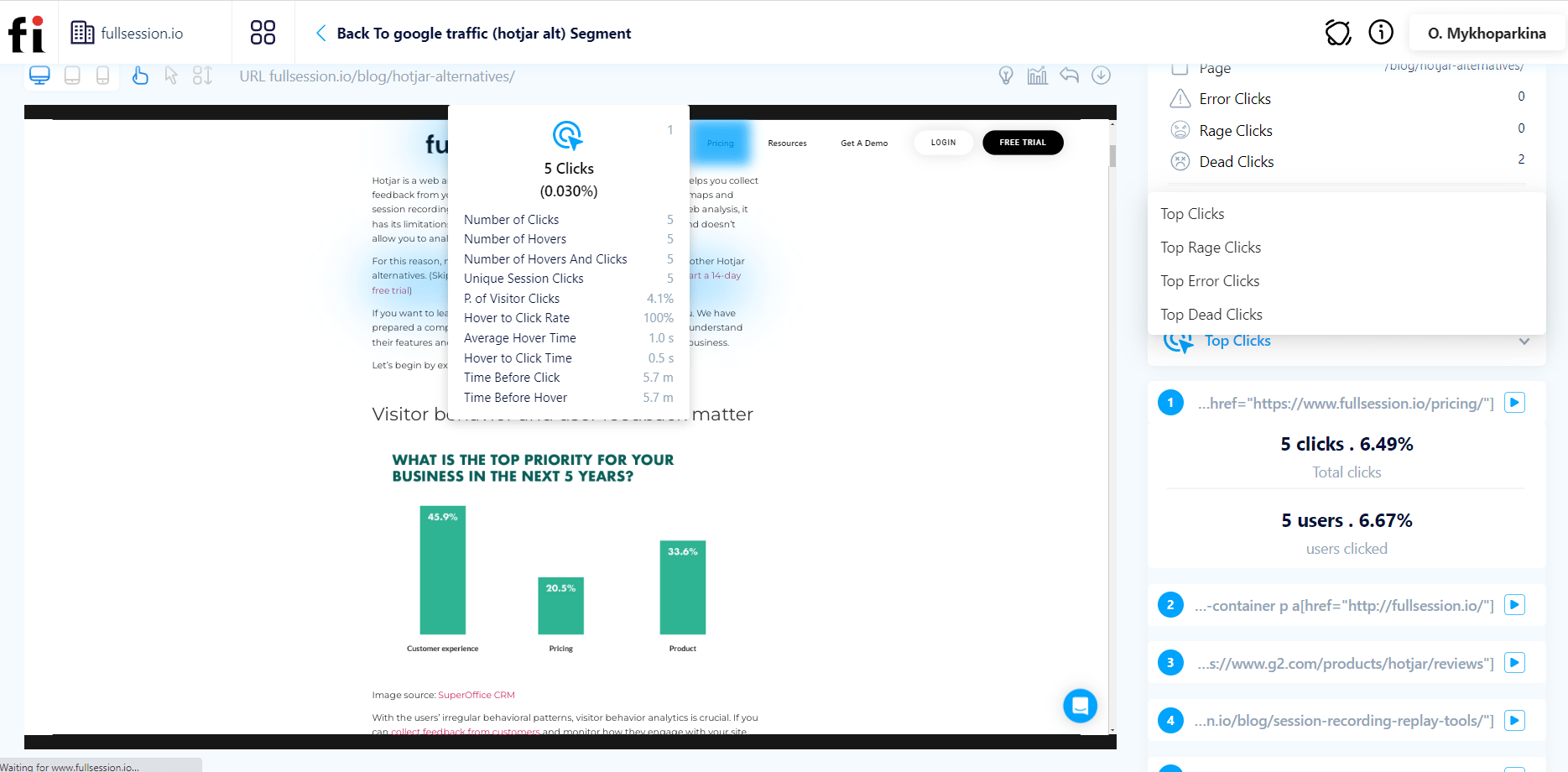Open the O. Mykhoparkina account menu
The width and height of the screenshot is (1568, 772).
(1487, 34)
